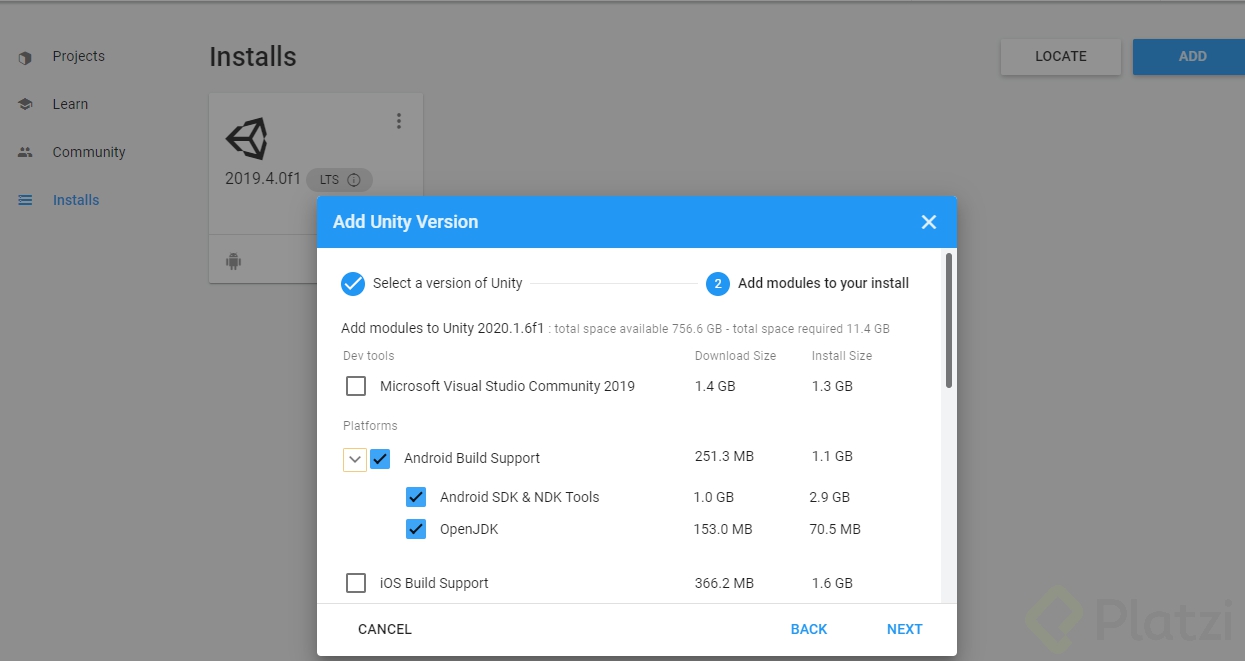This screenshot has width=1245, height=661.
Task: Collapse the Android Build Support submodules
Action: [354, 459]
